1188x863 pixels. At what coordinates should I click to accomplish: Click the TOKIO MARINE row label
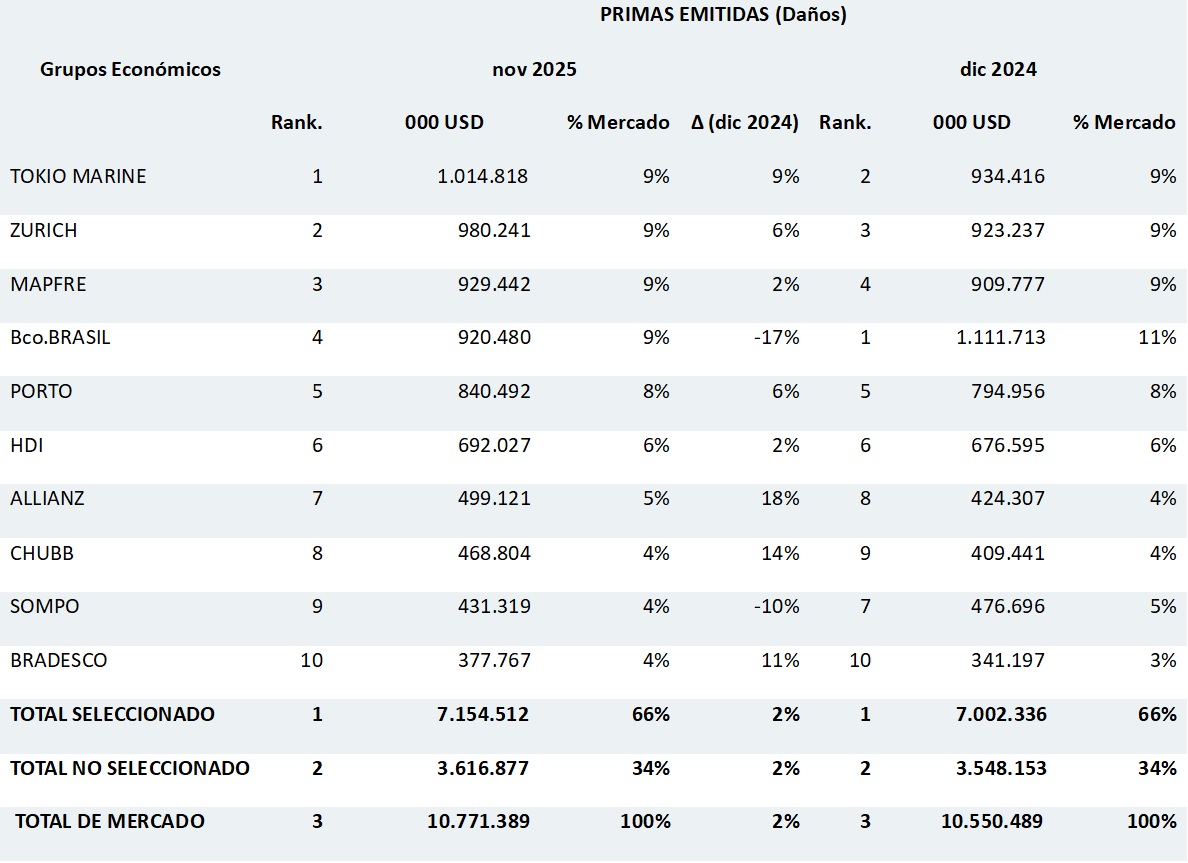(78, 177)
